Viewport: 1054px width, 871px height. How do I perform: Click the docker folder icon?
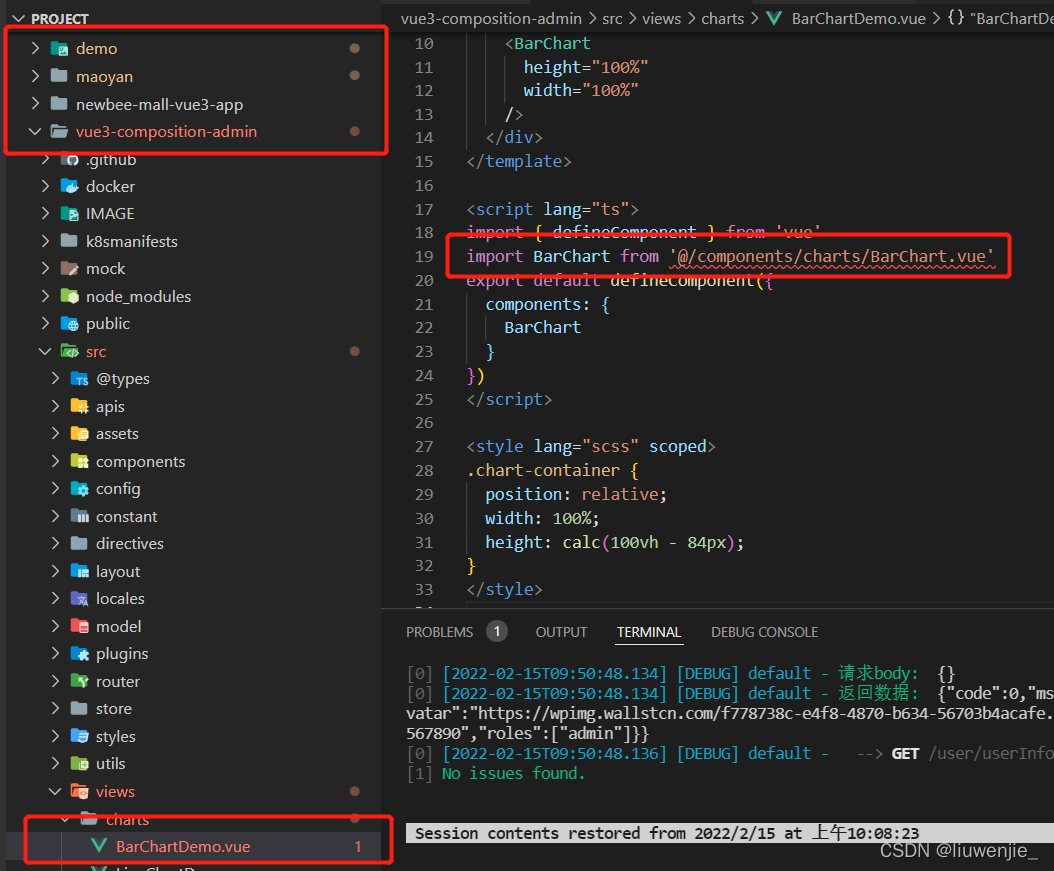[x=69, y=186]
